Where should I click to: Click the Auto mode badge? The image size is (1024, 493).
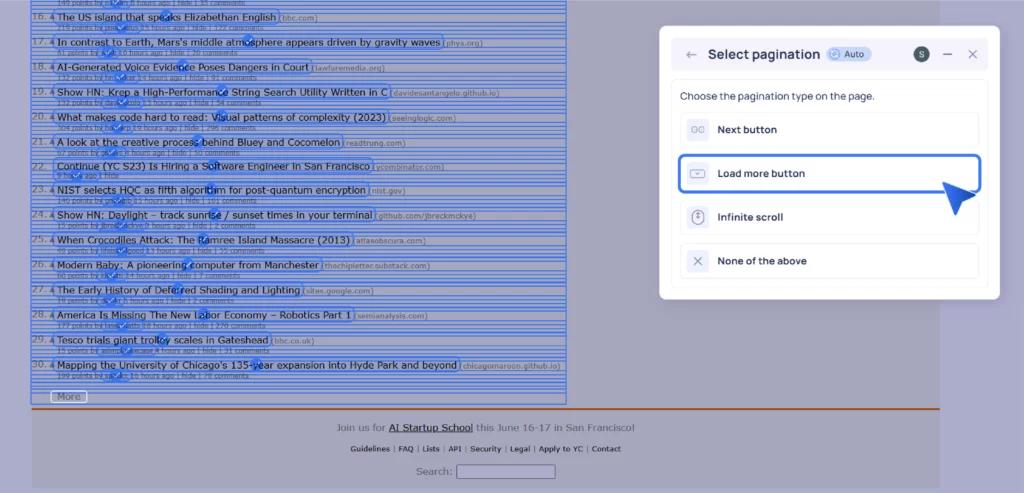click(x=848, y=54)
